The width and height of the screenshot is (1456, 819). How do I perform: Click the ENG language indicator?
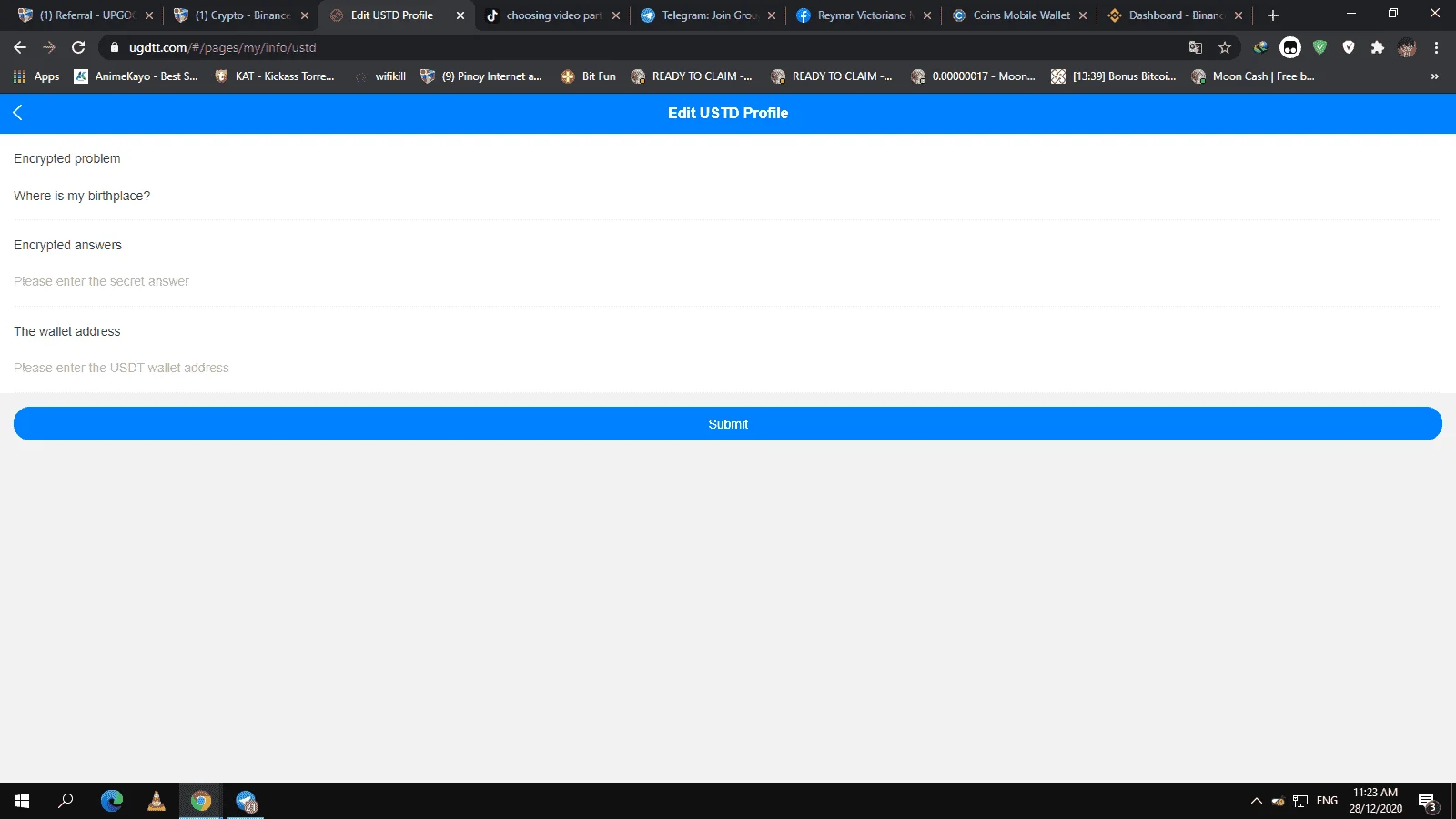coord(1327,801)
